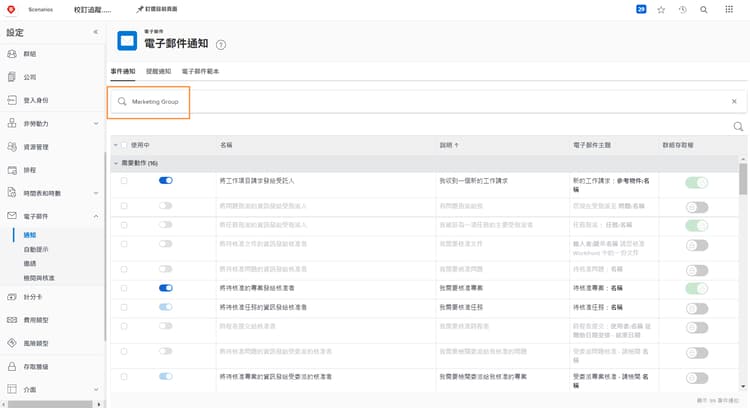Screen dimensions: 750x408
Task: Collapse the 電子郵件 sidebar section
Action: click(96, 216)
